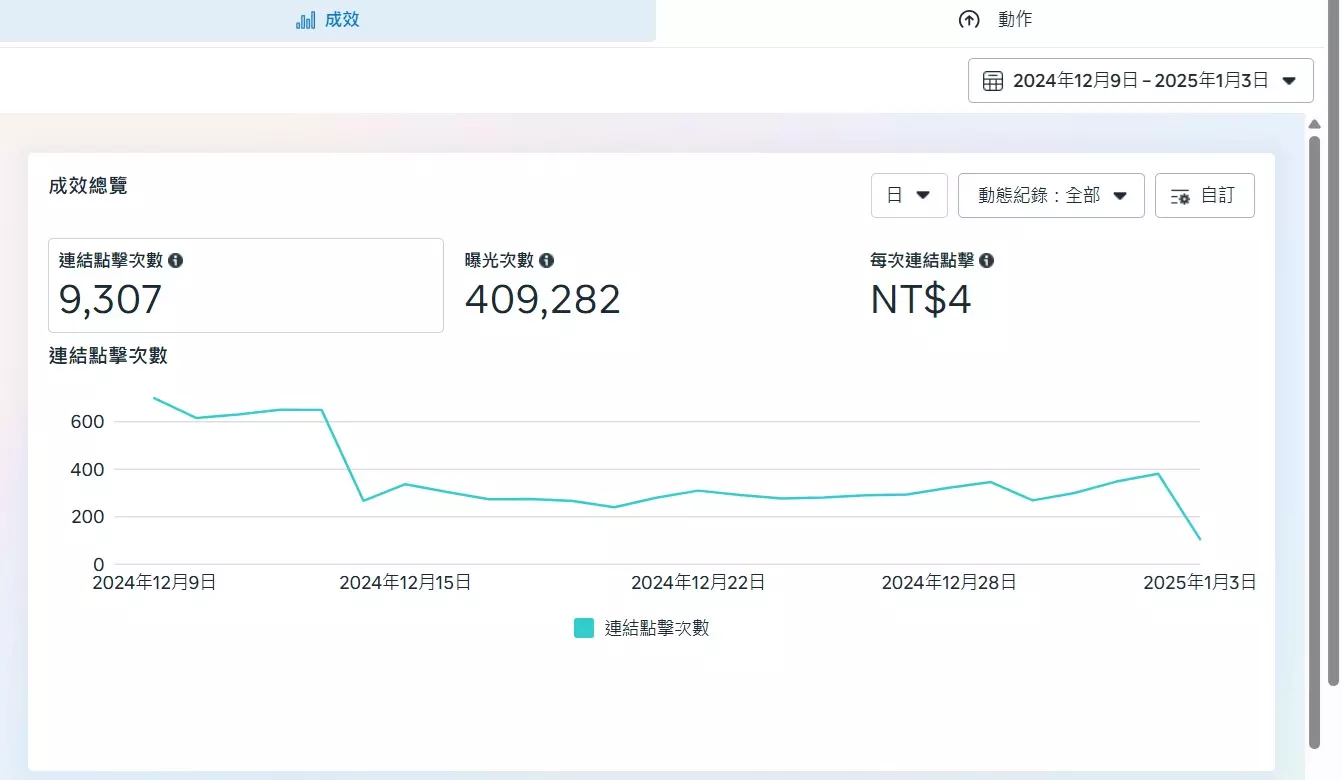Click info icon beside 曝光次數
Screen dimensions: 1342x780
(547, 260)
